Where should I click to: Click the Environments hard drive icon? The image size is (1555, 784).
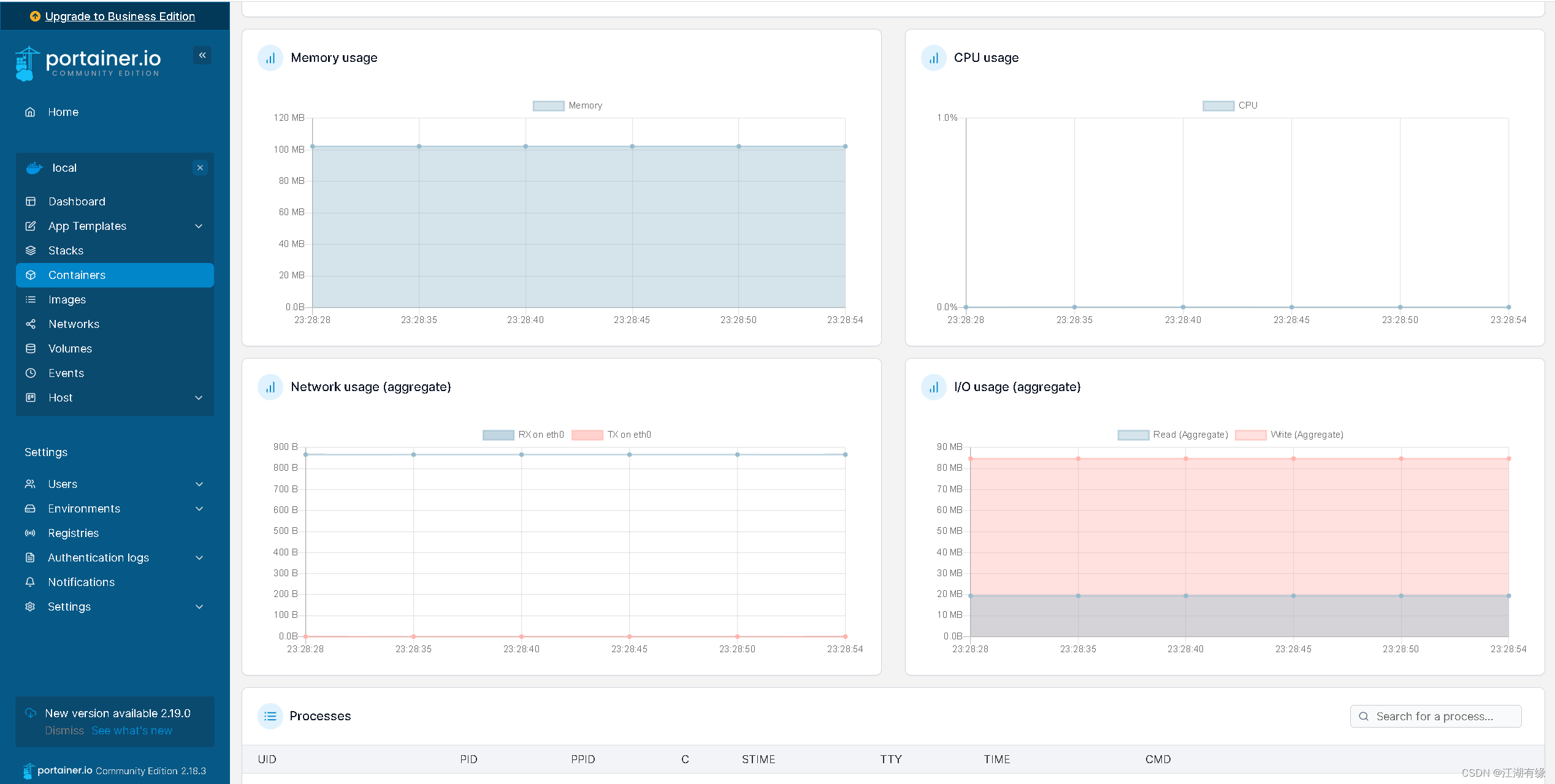[x=30, y=509]
